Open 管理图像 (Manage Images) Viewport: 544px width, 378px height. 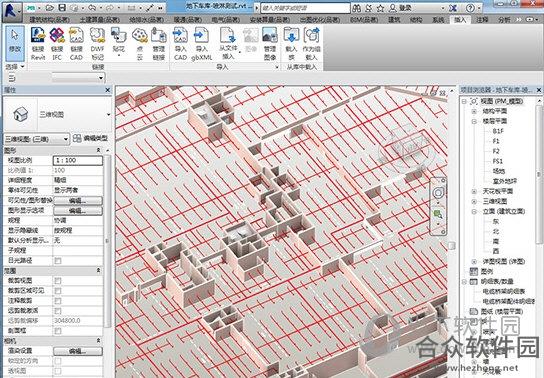(x=270, y=44)
